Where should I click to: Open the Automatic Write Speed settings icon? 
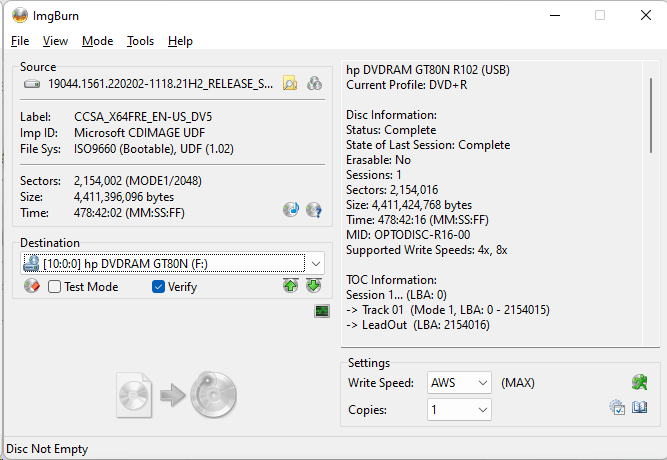coord(639,382)
